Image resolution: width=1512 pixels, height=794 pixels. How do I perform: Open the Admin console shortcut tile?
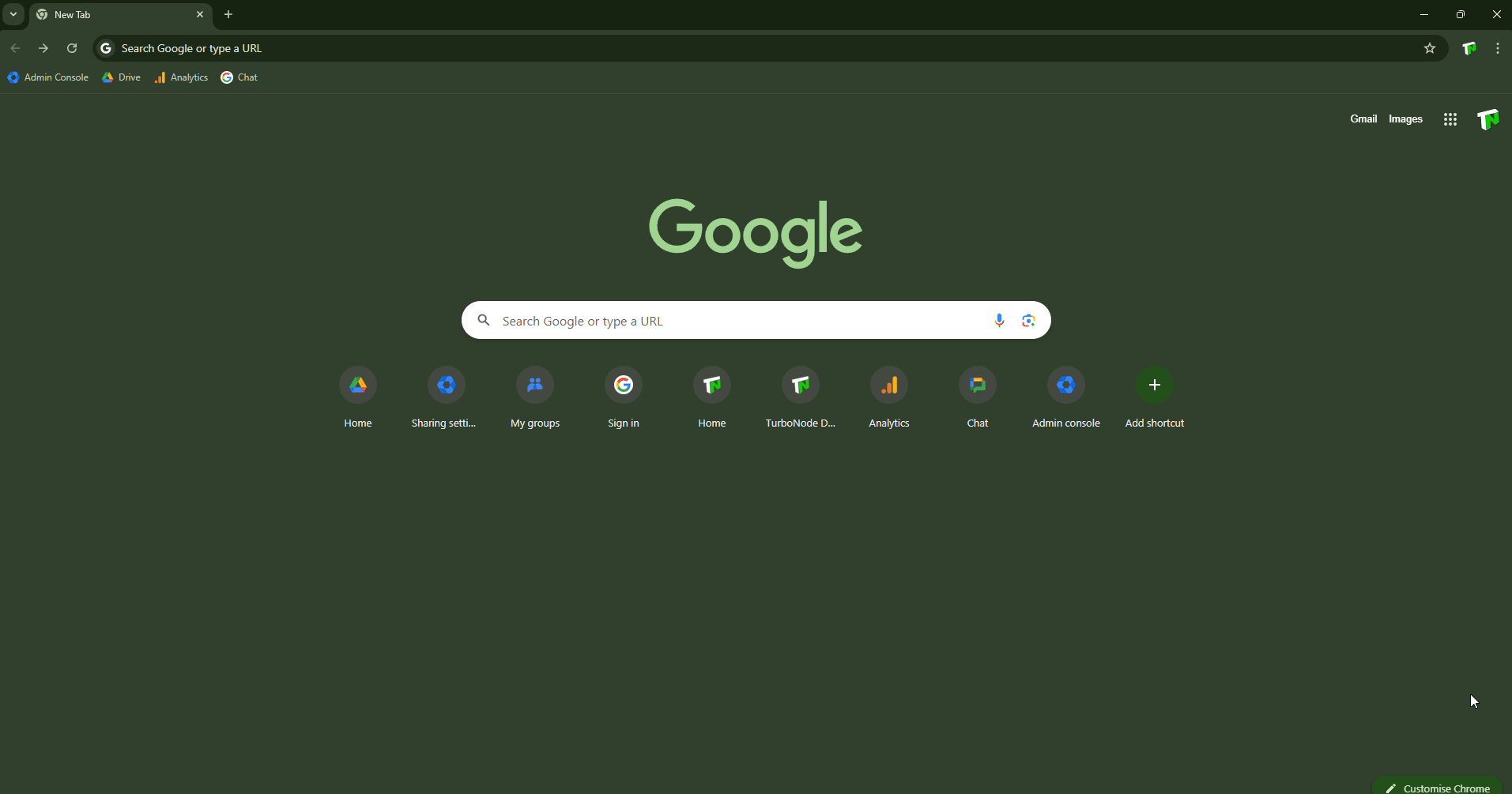[1066, 397]
